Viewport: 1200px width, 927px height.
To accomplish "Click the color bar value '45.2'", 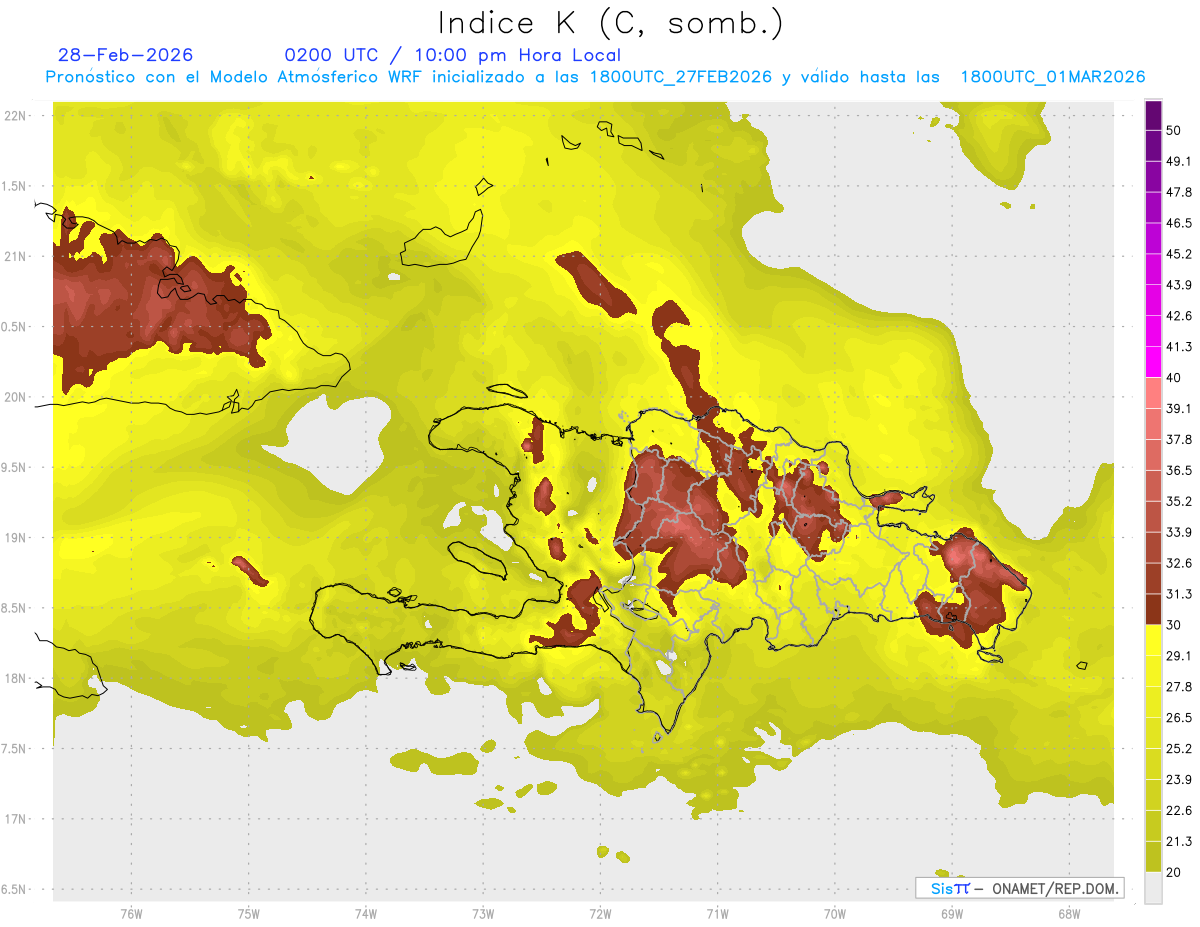I will 1179,254.
